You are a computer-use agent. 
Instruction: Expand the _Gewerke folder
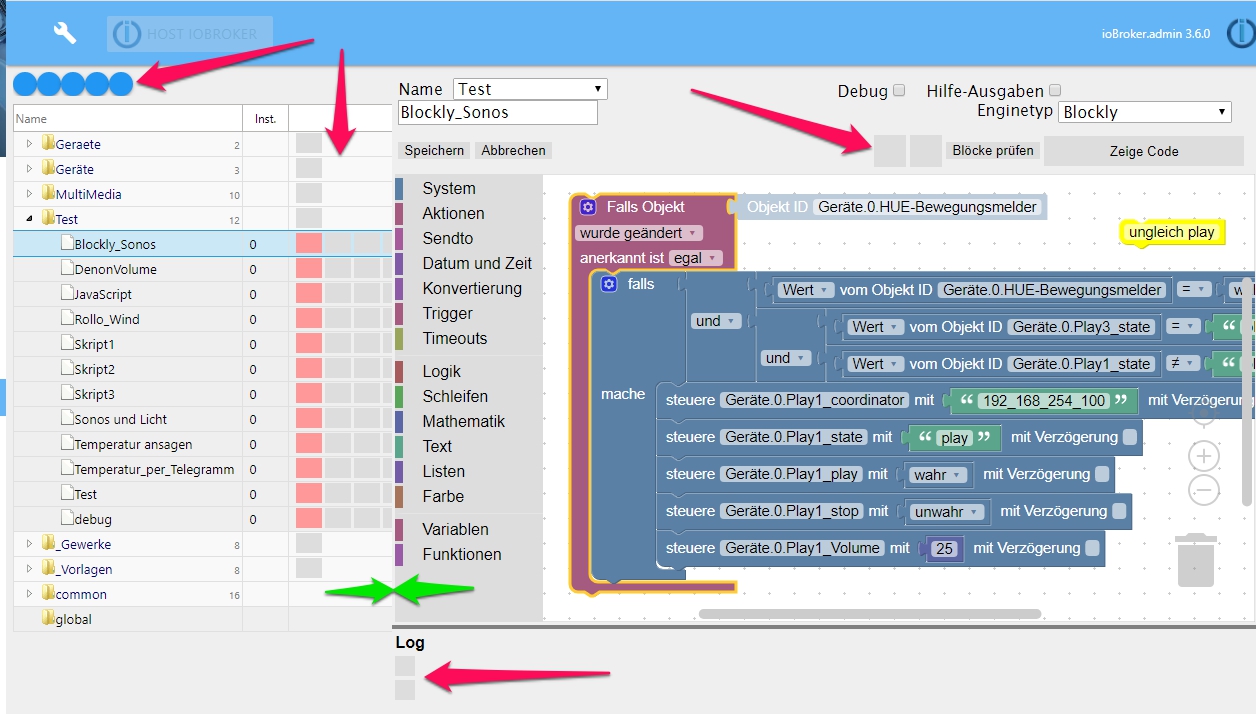30,544
